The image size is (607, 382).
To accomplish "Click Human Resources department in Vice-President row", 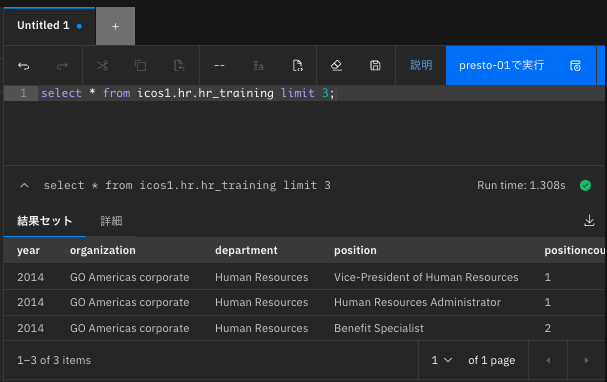I will (x=261, y=277).
